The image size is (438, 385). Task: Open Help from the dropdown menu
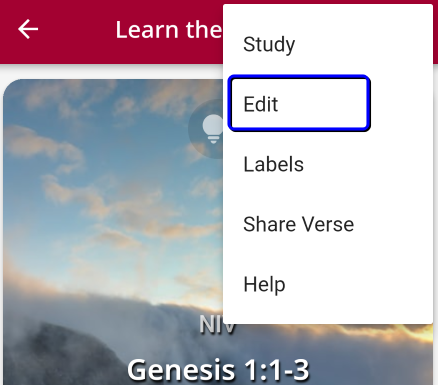tap(328, 284)
